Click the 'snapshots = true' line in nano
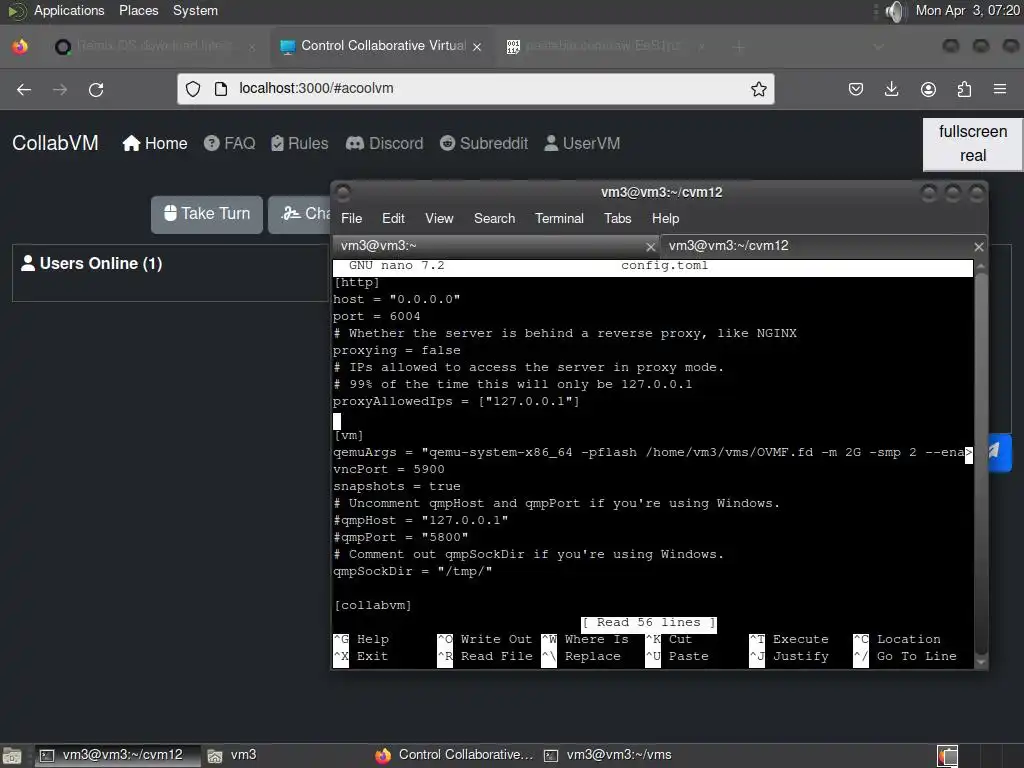This screenshot has width=1024, height=768. click(396, 486)
